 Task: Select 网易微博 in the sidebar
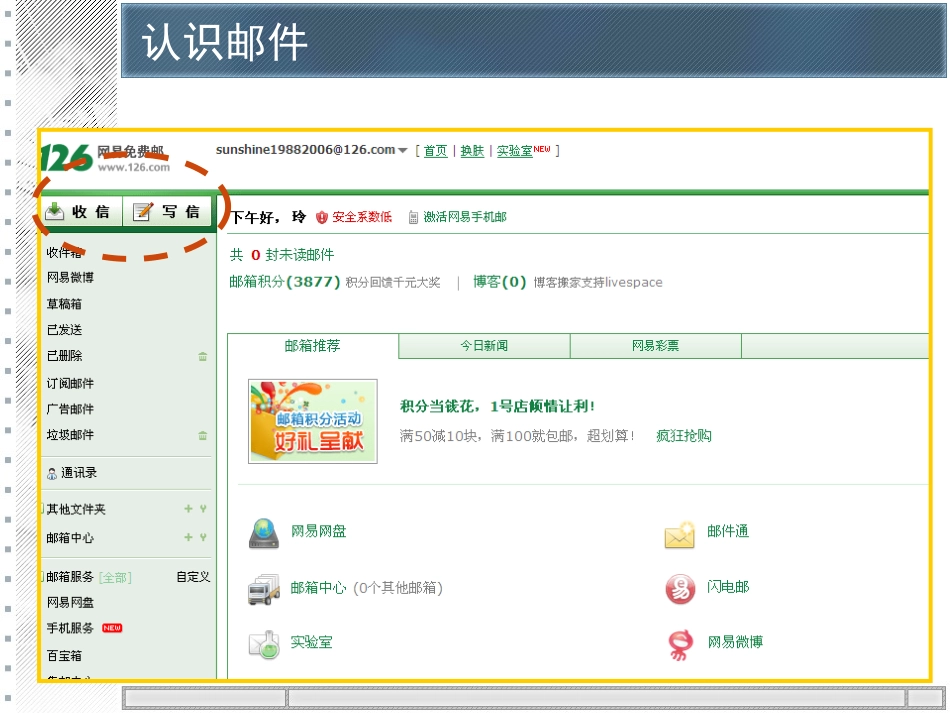pos(70,277)
